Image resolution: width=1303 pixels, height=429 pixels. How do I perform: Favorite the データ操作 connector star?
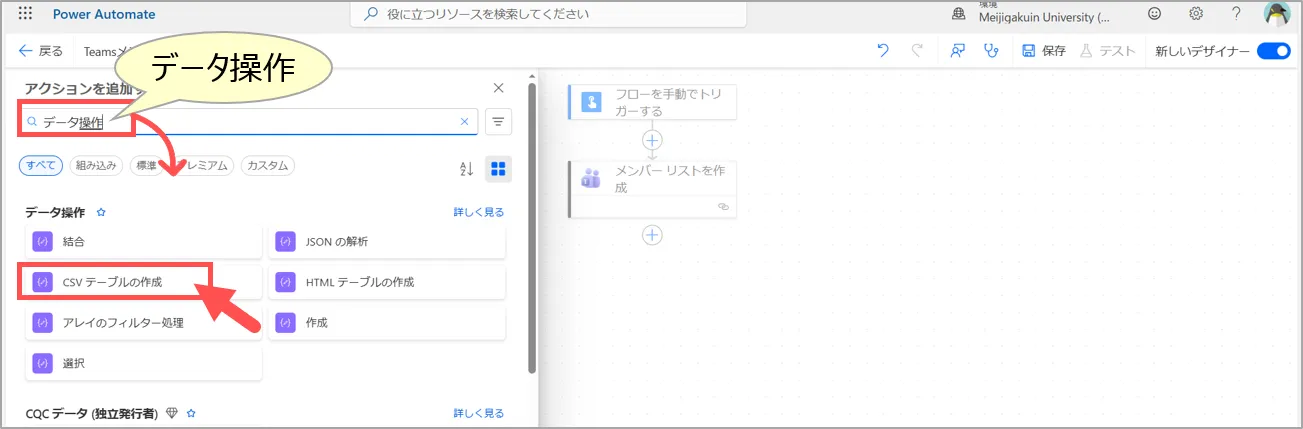(x=101, y=213)
